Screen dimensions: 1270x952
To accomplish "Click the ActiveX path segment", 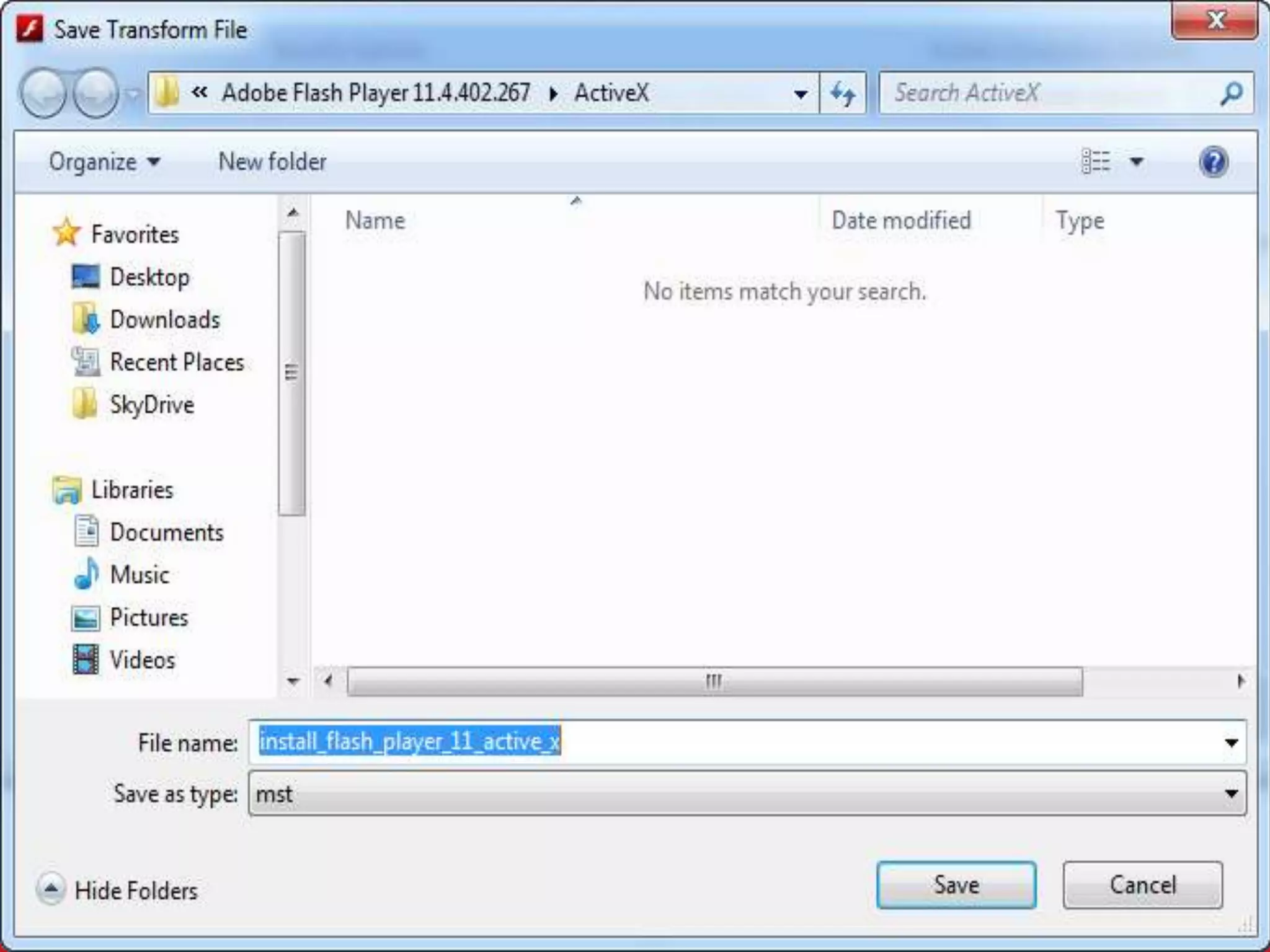I will pyautogui.click(x=611, y=93).
